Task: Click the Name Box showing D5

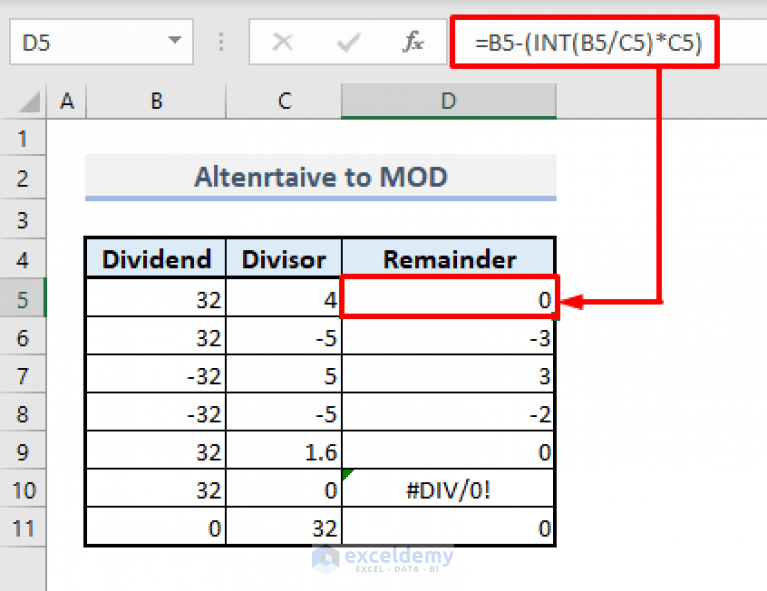Action: coord(101,42)
